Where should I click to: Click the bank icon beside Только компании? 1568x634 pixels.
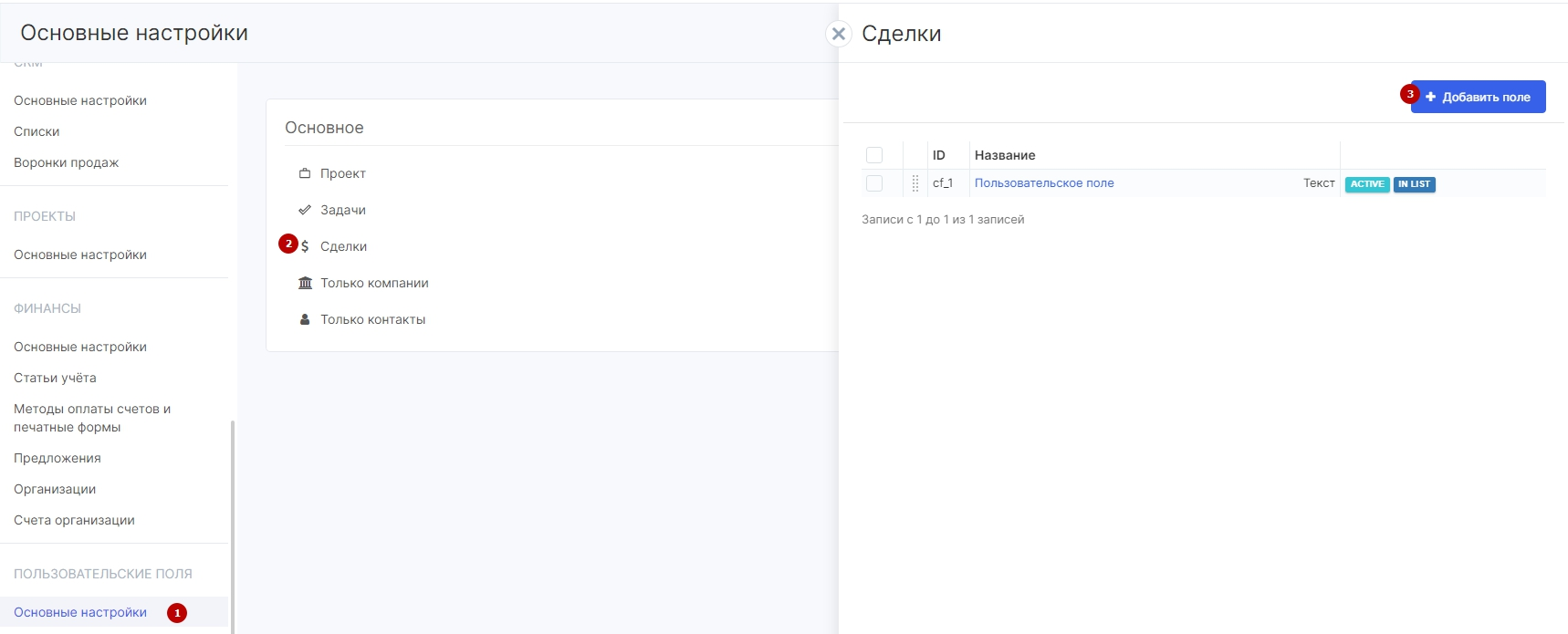305,283
